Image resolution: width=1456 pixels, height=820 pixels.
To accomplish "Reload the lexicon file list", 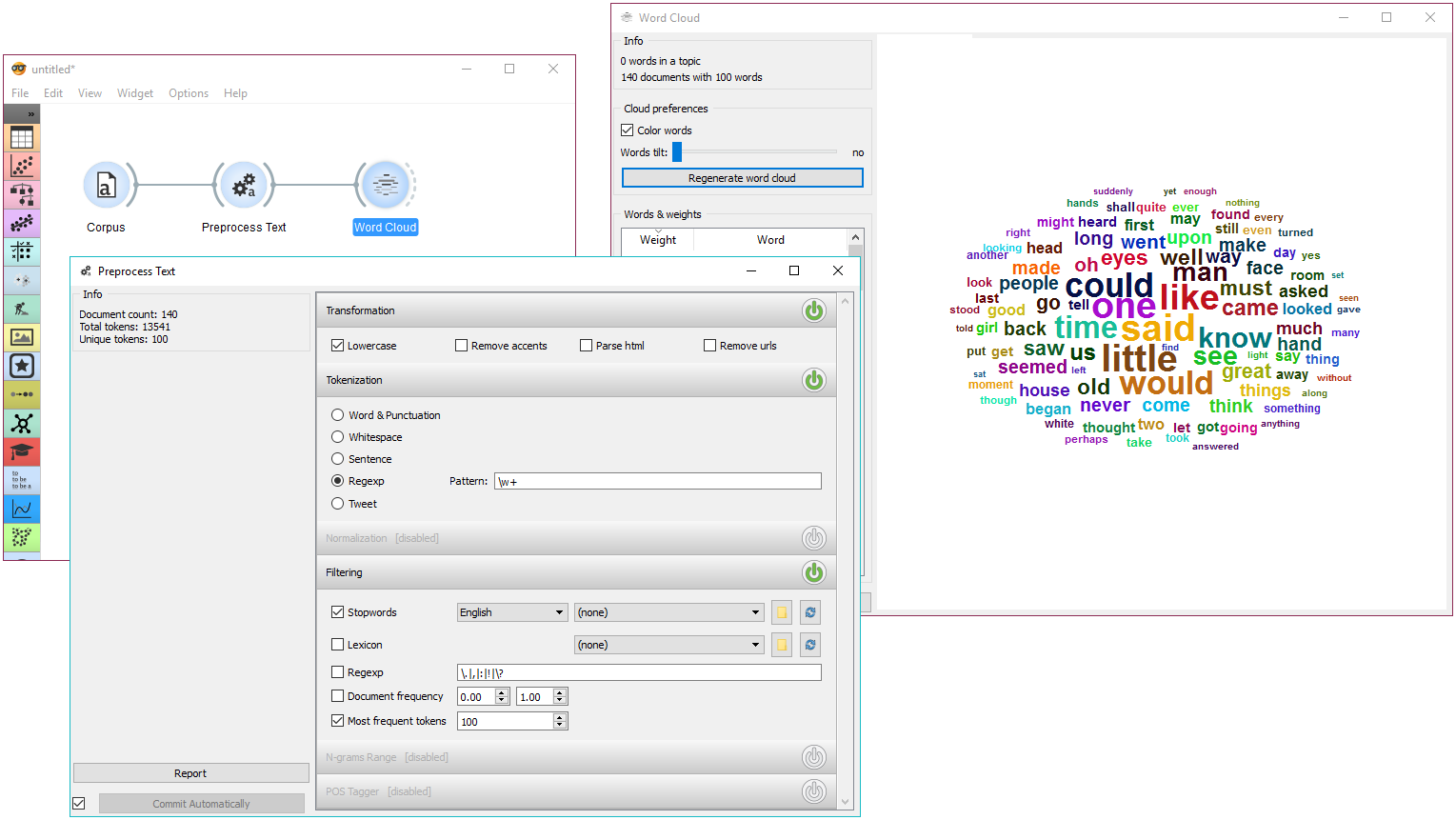I will 809,645.
